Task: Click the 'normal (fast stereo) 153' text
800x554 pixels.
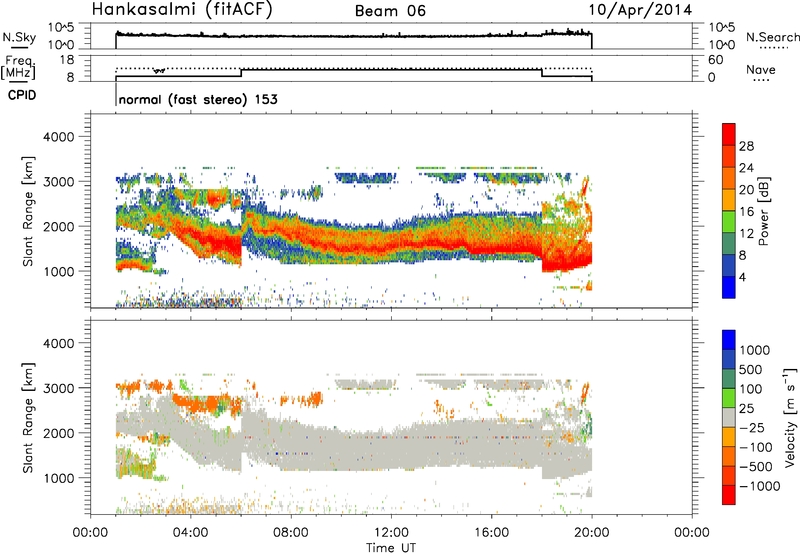Action: click(x=198, y=99)
